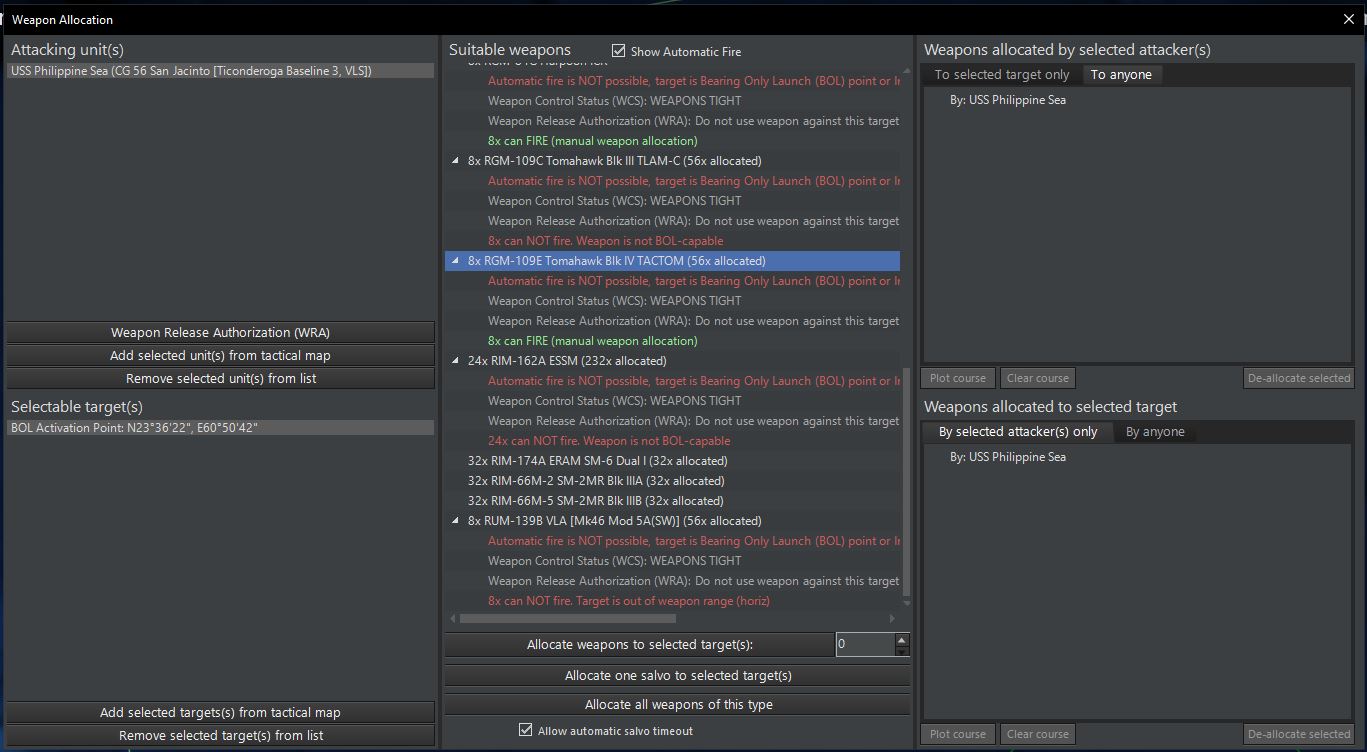Image resolution: width=1367 pixels, height=752 pixels.
Task: Click '8x can FIRE' under Tomahawk Blk IV TACTOM
Action: click(x=592, y=341)
